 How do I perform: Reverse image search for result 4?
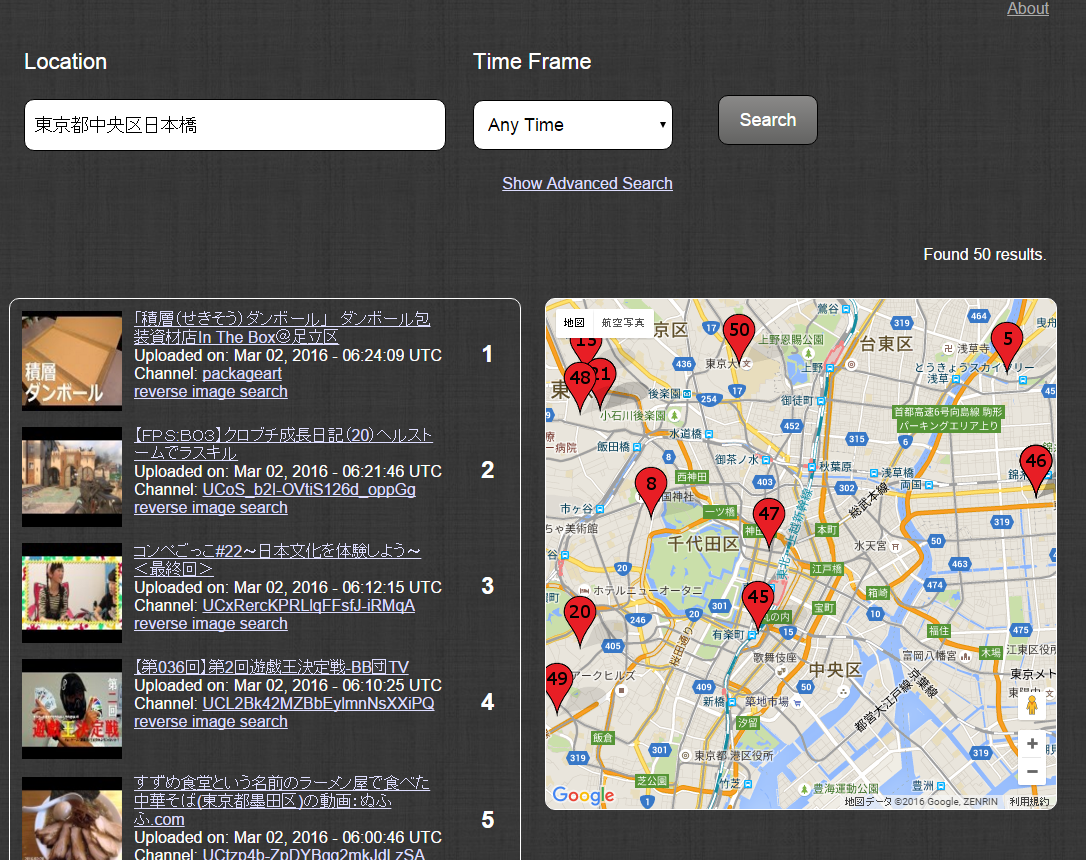(x=211, y=722)
